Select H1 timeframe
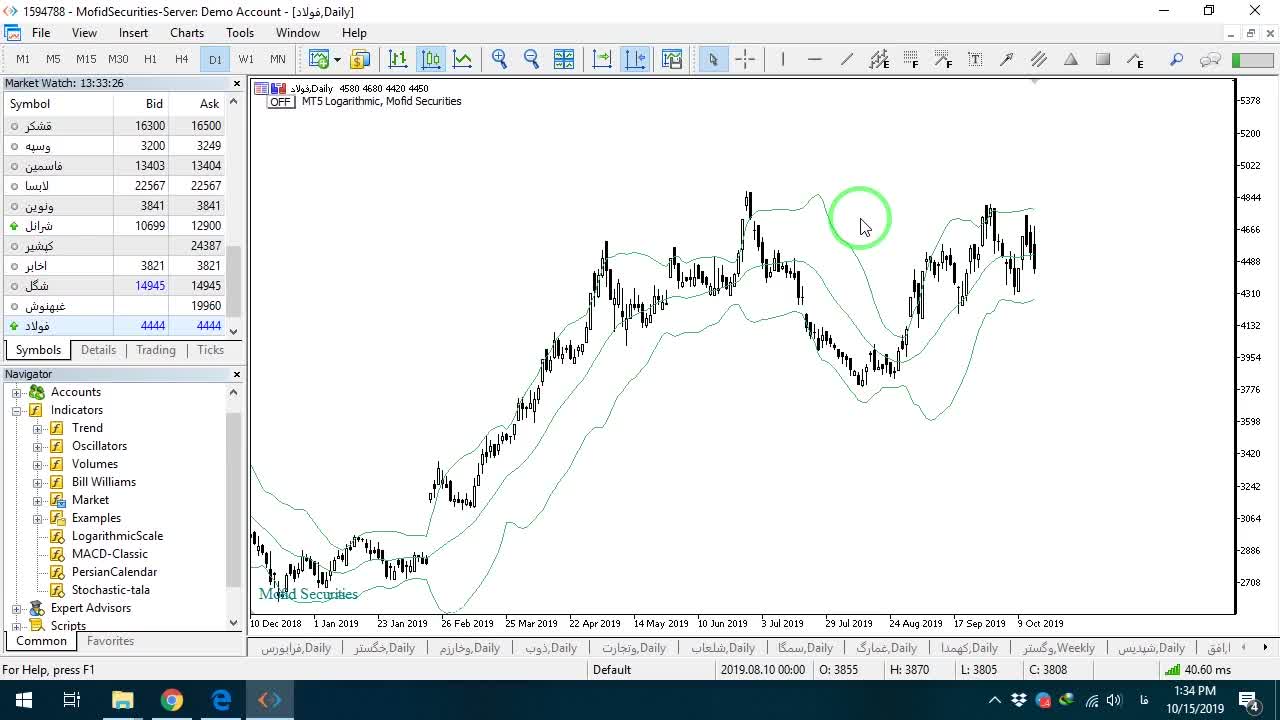This screenshot has height=720, width=1280. (150, 59)
